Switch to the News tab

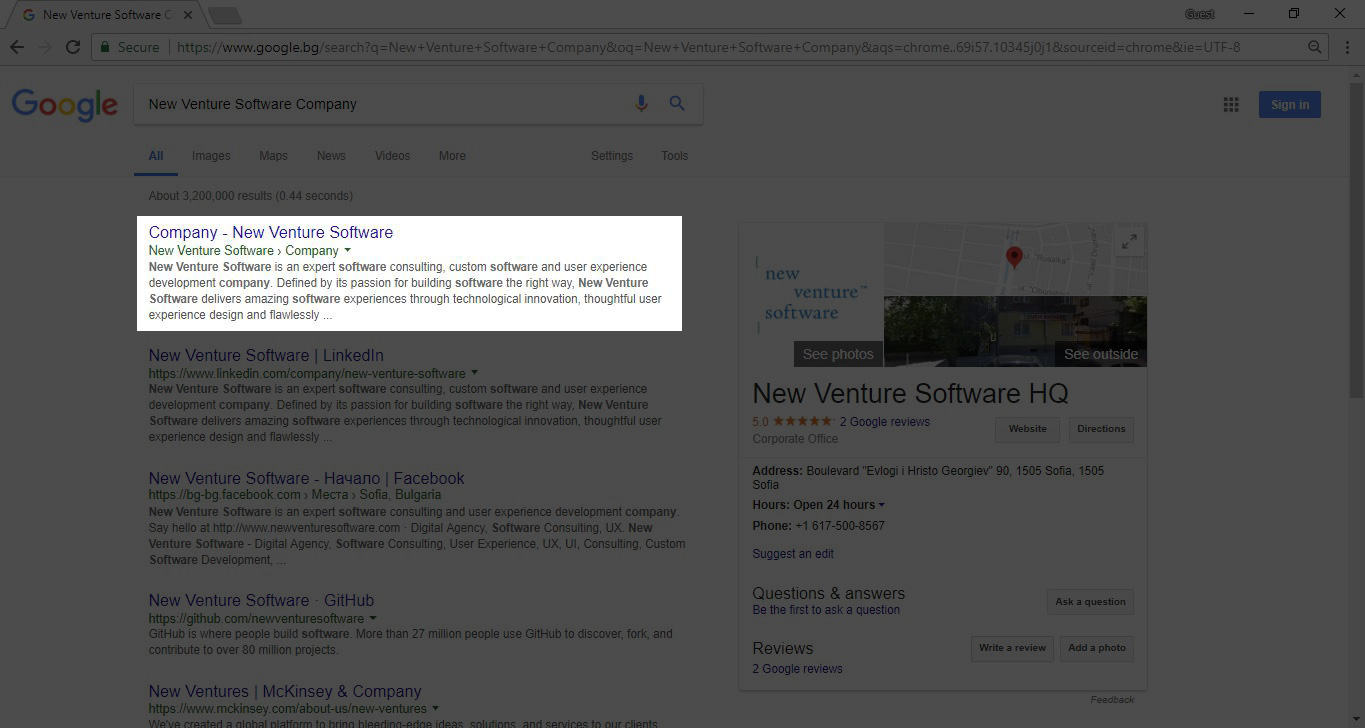[331, 156]
